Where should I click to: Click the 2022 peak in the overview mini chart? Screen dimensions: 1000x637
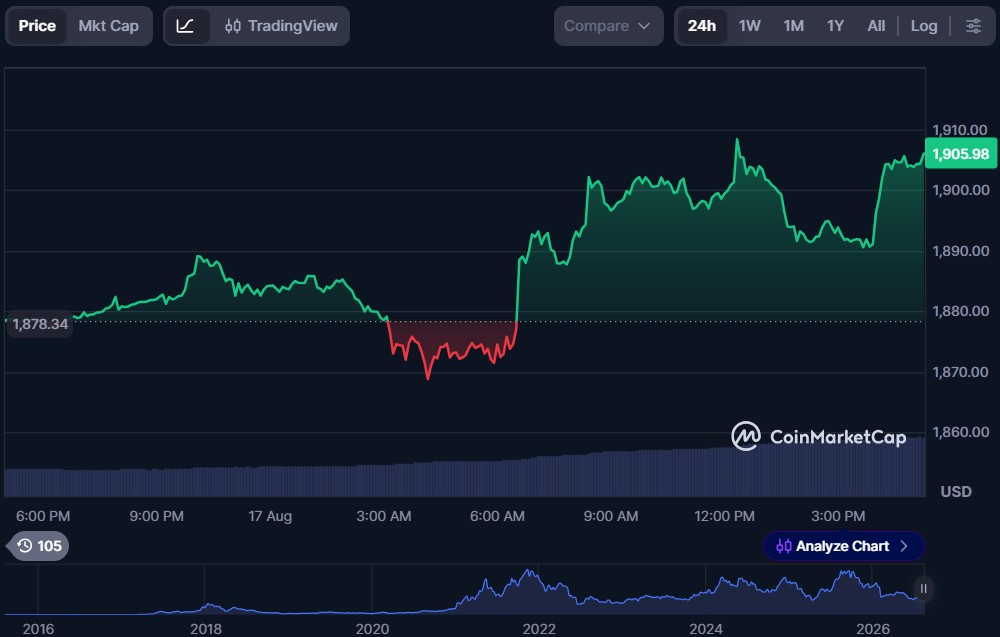tap(529, 573)
